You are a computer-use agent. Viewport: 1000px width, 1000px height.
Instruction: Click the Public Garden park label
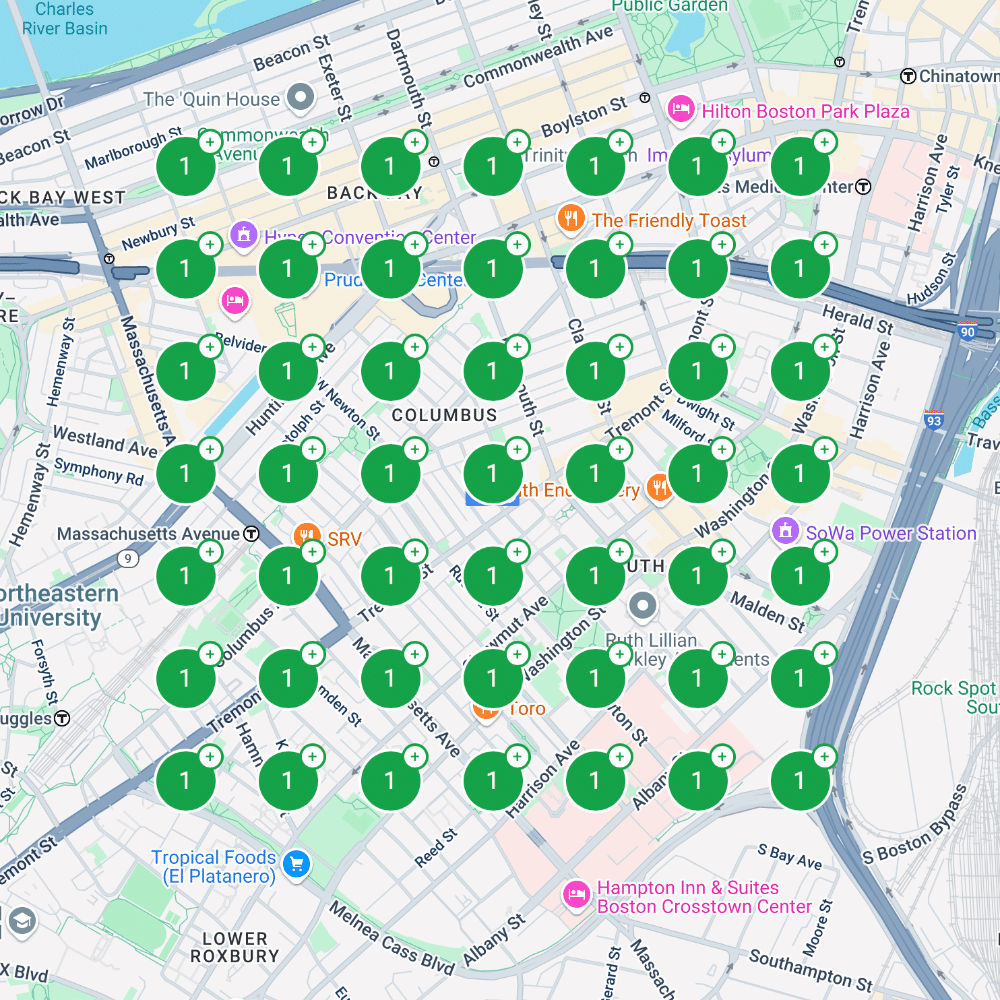coord(669,6)
